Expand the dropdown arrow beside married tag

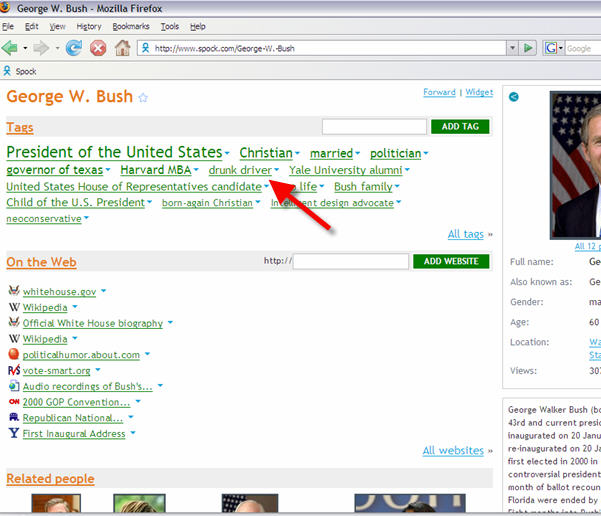click(x=358, y=153)
